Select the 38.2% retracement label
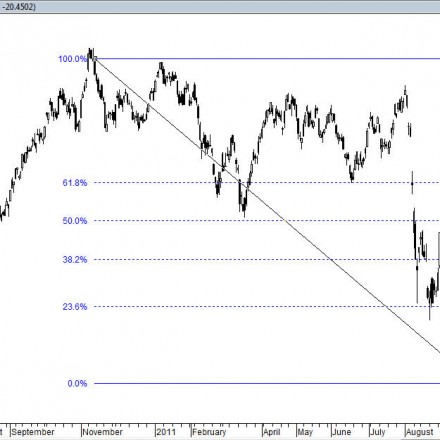 75,260
